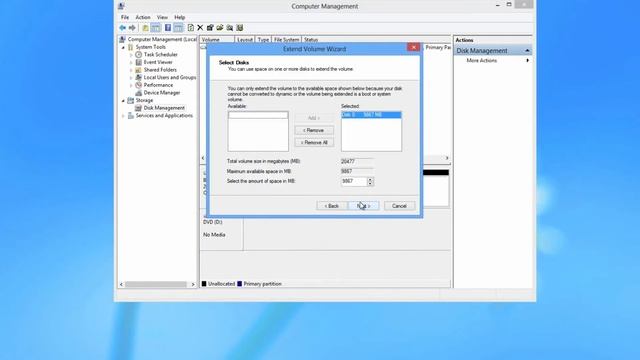The height and width of the screenshot is (360, 640).
Task: Click the last toolbar icon after Explore
Action: click(x=240, y=28)
